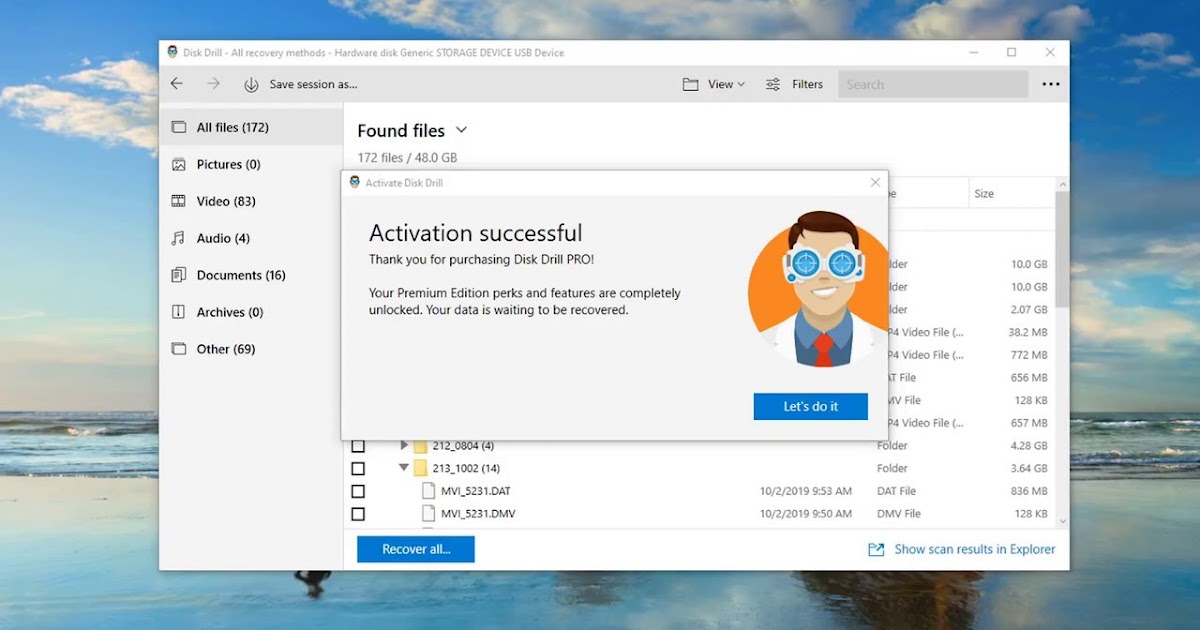Select Other (69) category
Image resolution: width=1200 pixels, height=630 pixels.
251,349
